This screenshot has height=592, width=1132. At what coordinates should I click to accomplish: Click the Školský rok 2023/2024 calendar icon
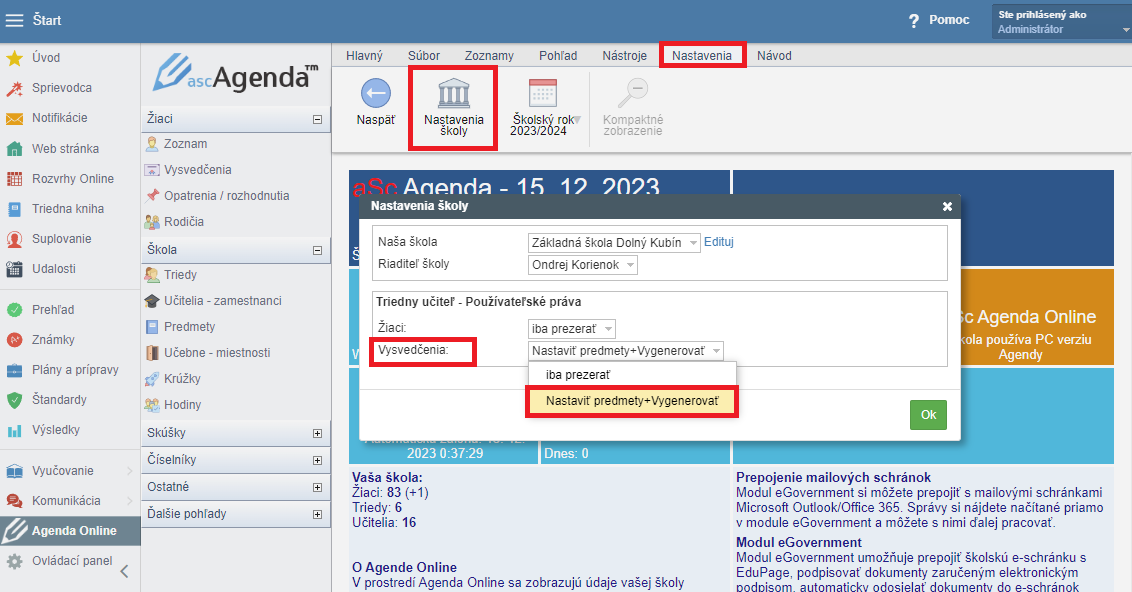[543, 94]
